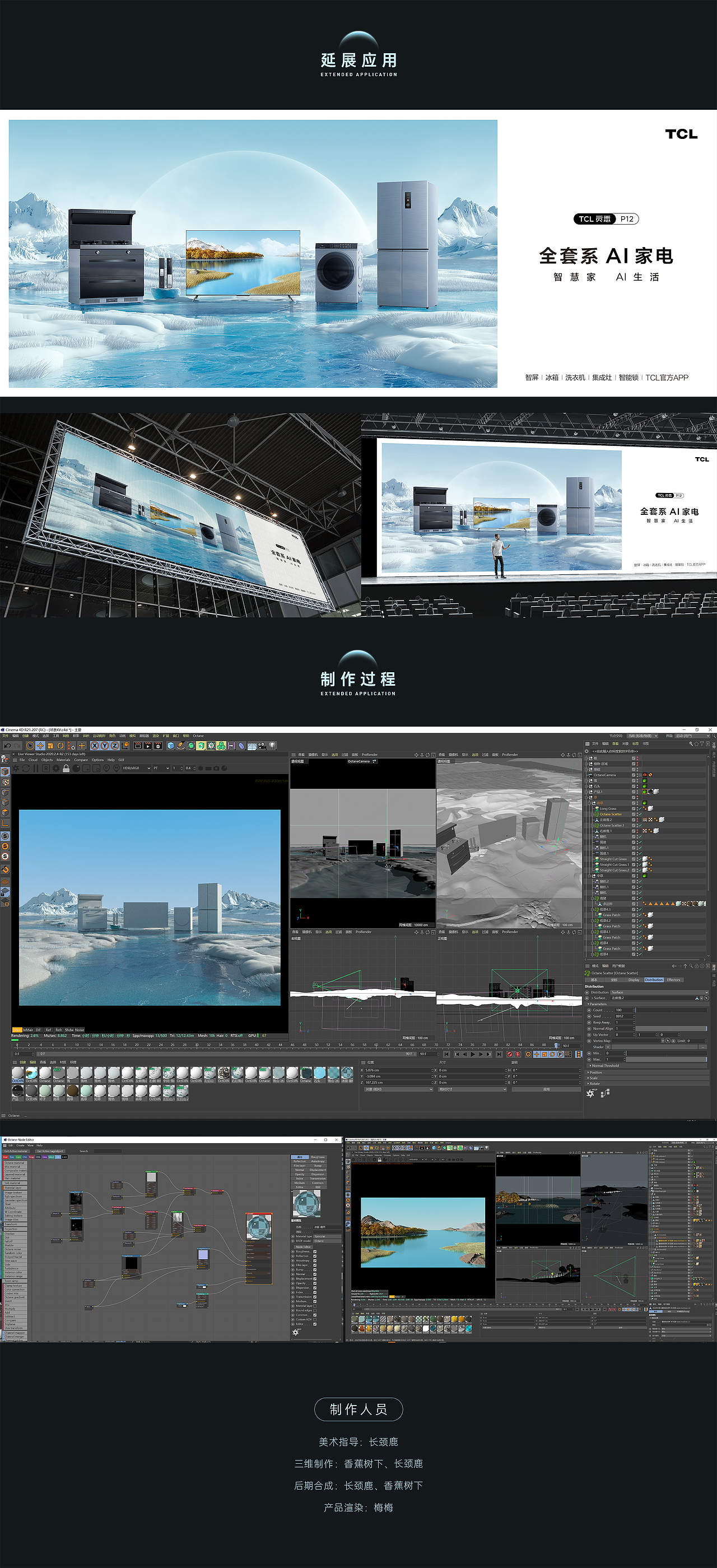
Task: Click the Z position field 107.225 cm
Action: coord(398,1083)
